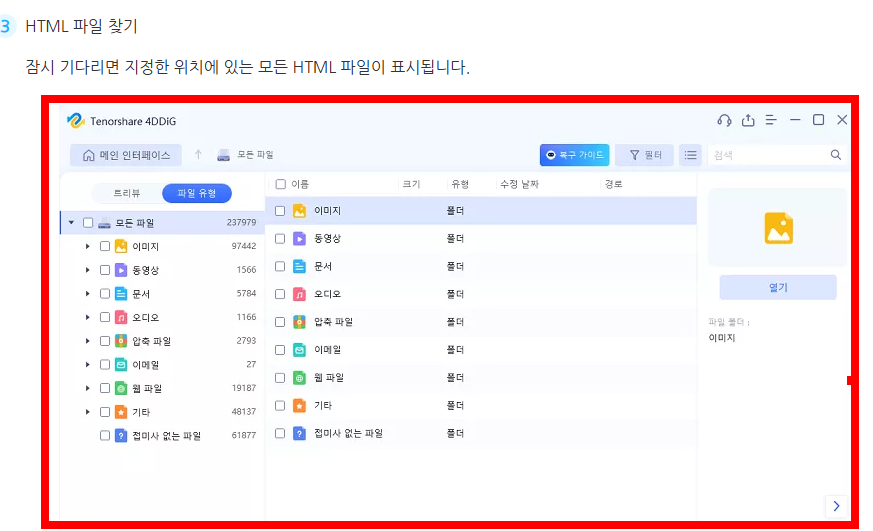873x531 pixels.
Task: Click the 열기 button in preview panel
Action: click(x=778, y=287)
